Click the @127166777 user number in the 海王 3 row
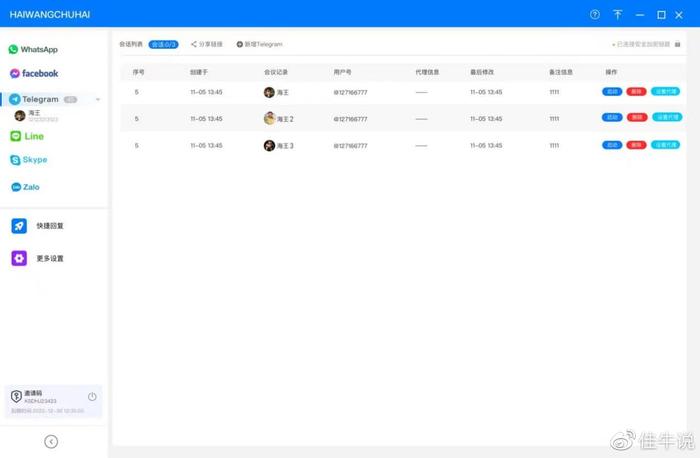The image size is (700, 458). (350, 146)
